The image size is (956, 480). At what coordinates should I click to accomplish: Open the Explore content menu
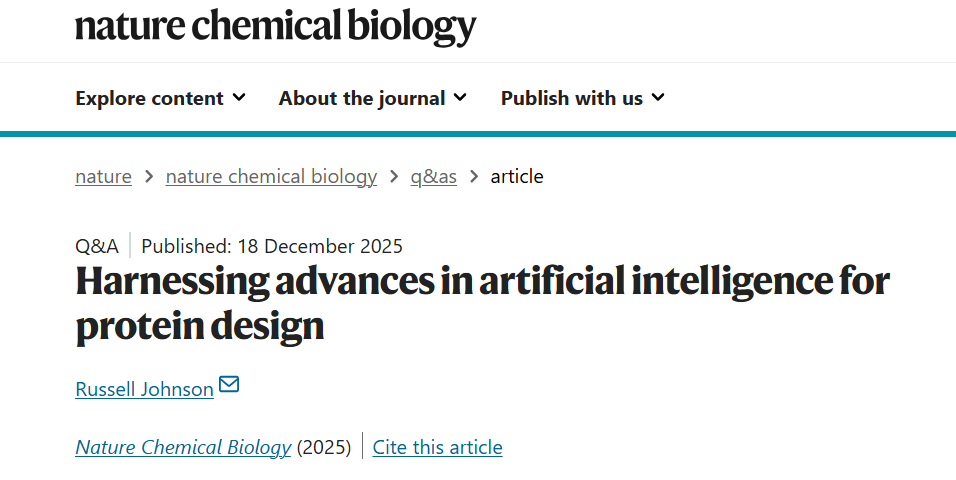[x=149, y=98]
